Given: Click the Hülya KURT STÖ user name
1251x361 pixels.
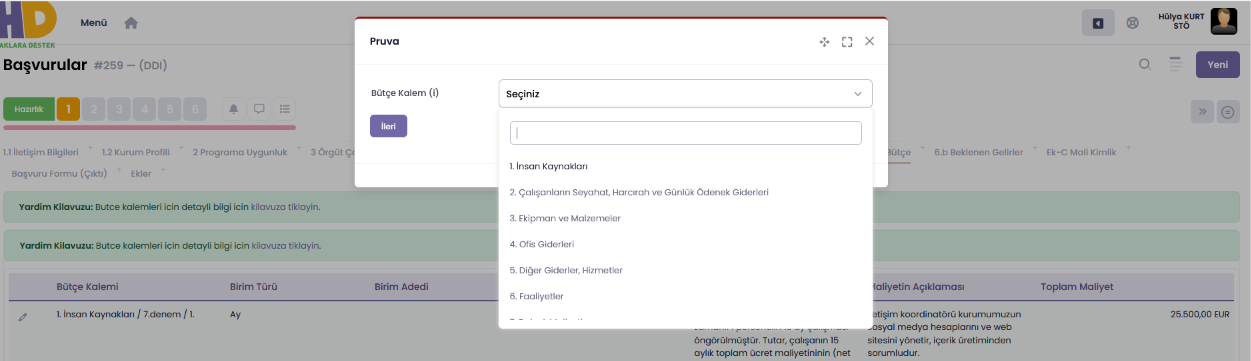Looking at the screenshot, I should [x=1181, y=21].
